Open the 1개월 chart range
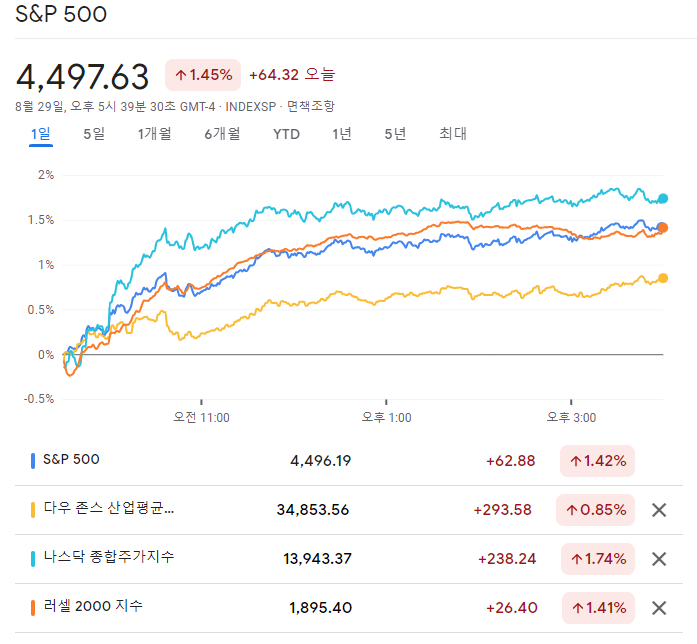697x644 pixels. tap(154, 134)
